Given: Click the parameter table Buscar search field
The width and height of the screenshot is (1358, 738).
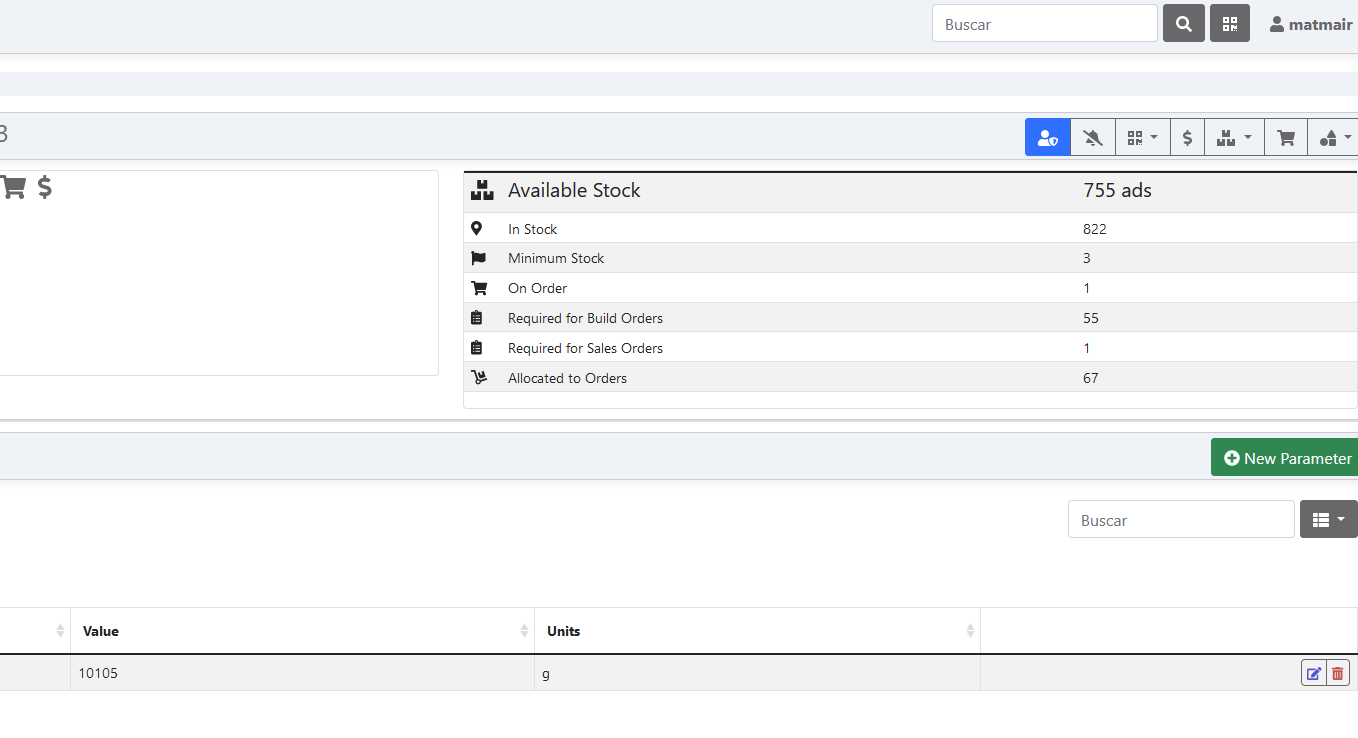Looking at the screenshot, I should click(x=1181, y=519).
